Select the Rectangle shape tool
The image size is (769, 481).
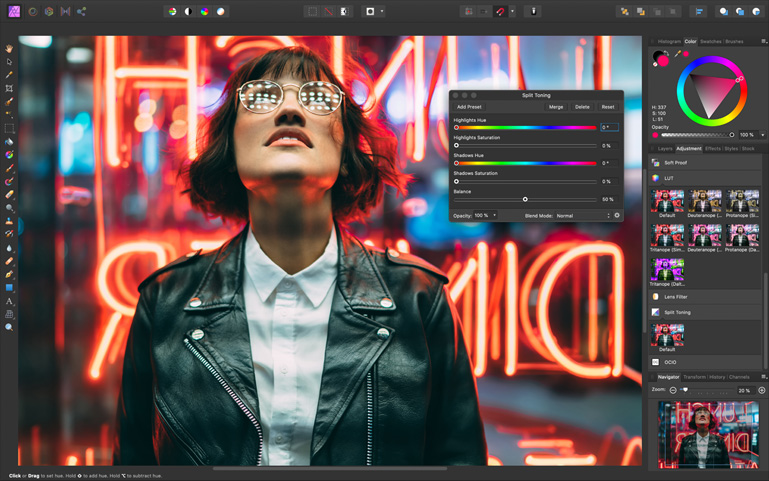click(x=9, y=288)
